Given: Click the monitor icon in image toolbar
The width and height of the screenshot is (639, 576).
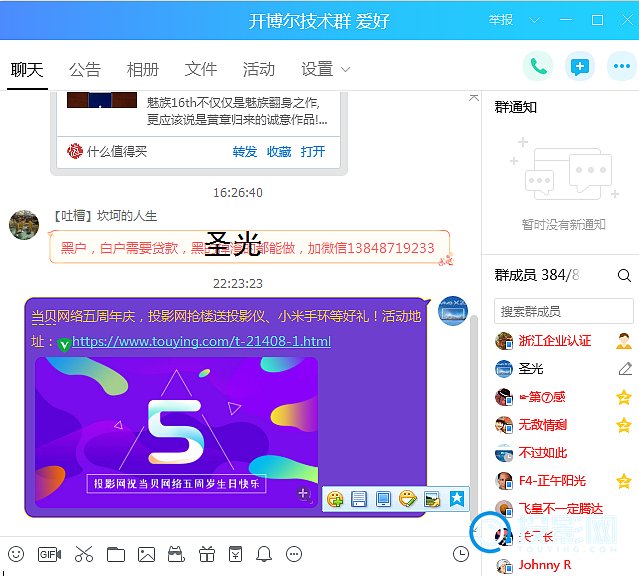Looking at the screenshot, I should click(x=383, y=499).
